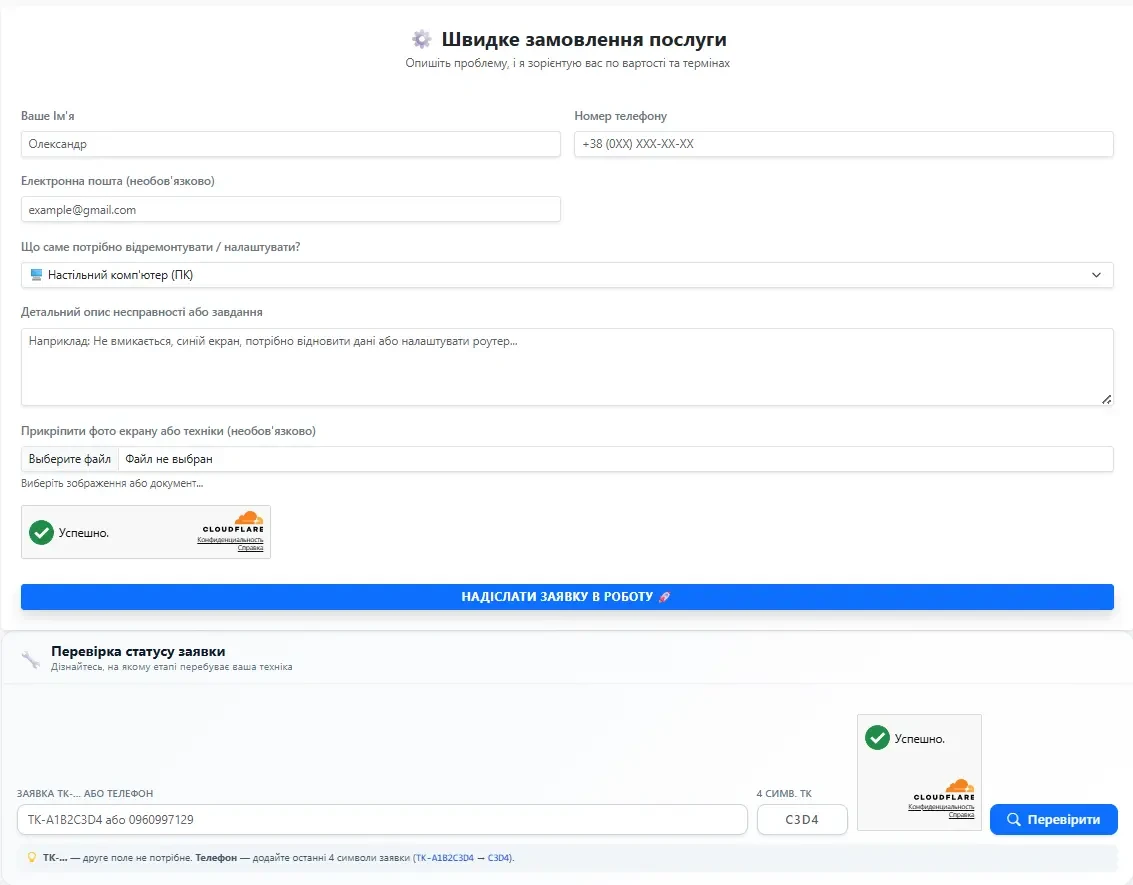Click the Перевірити status check button

(x=1054, y=819)
